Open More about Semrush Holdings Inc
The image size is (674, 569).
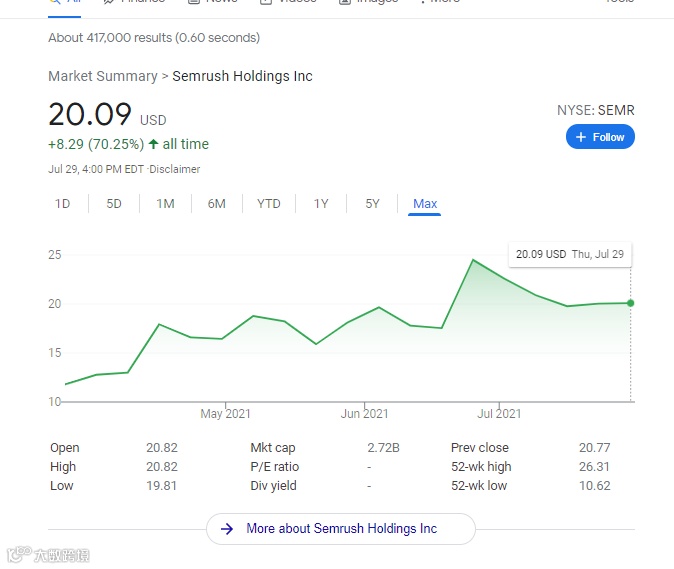pyautogui.click(x=341, y=529)
